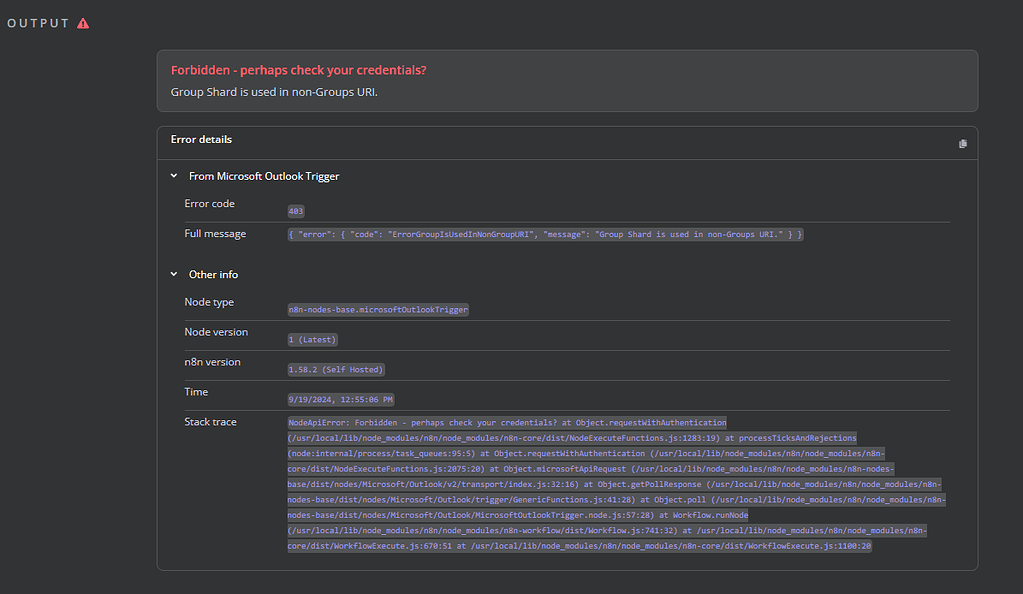1023x594 pixels.
Task: Click the red Forbidden error heading
Action: click(299, 71)
